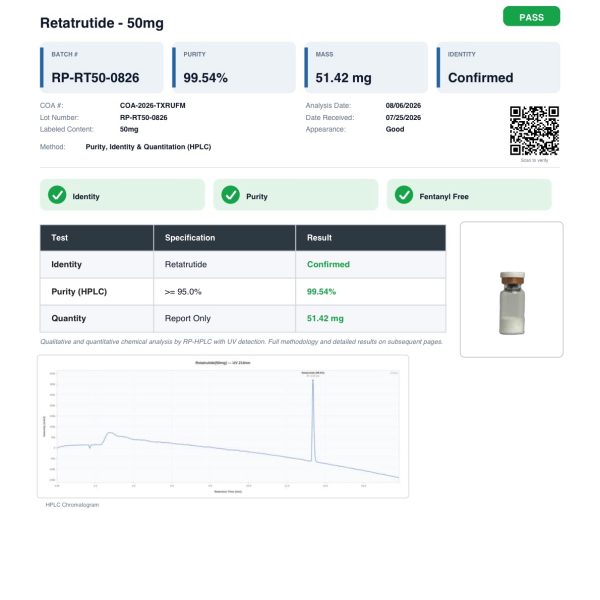Click the 'HPLC Chromatogram' caption
The image size is (600, 600).
(72, 505)
